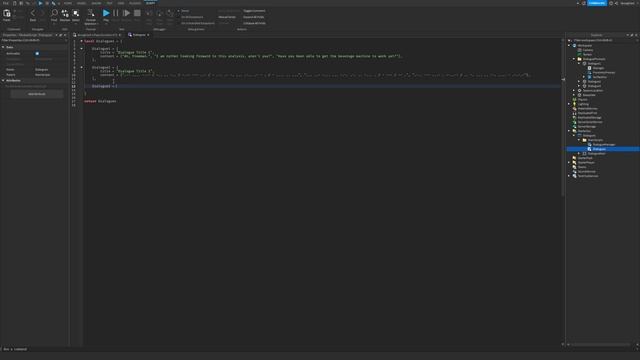Click the Step Over debugger icon
Screen dimensions: 640x360
pyautogui.click(x=160, y=13)
